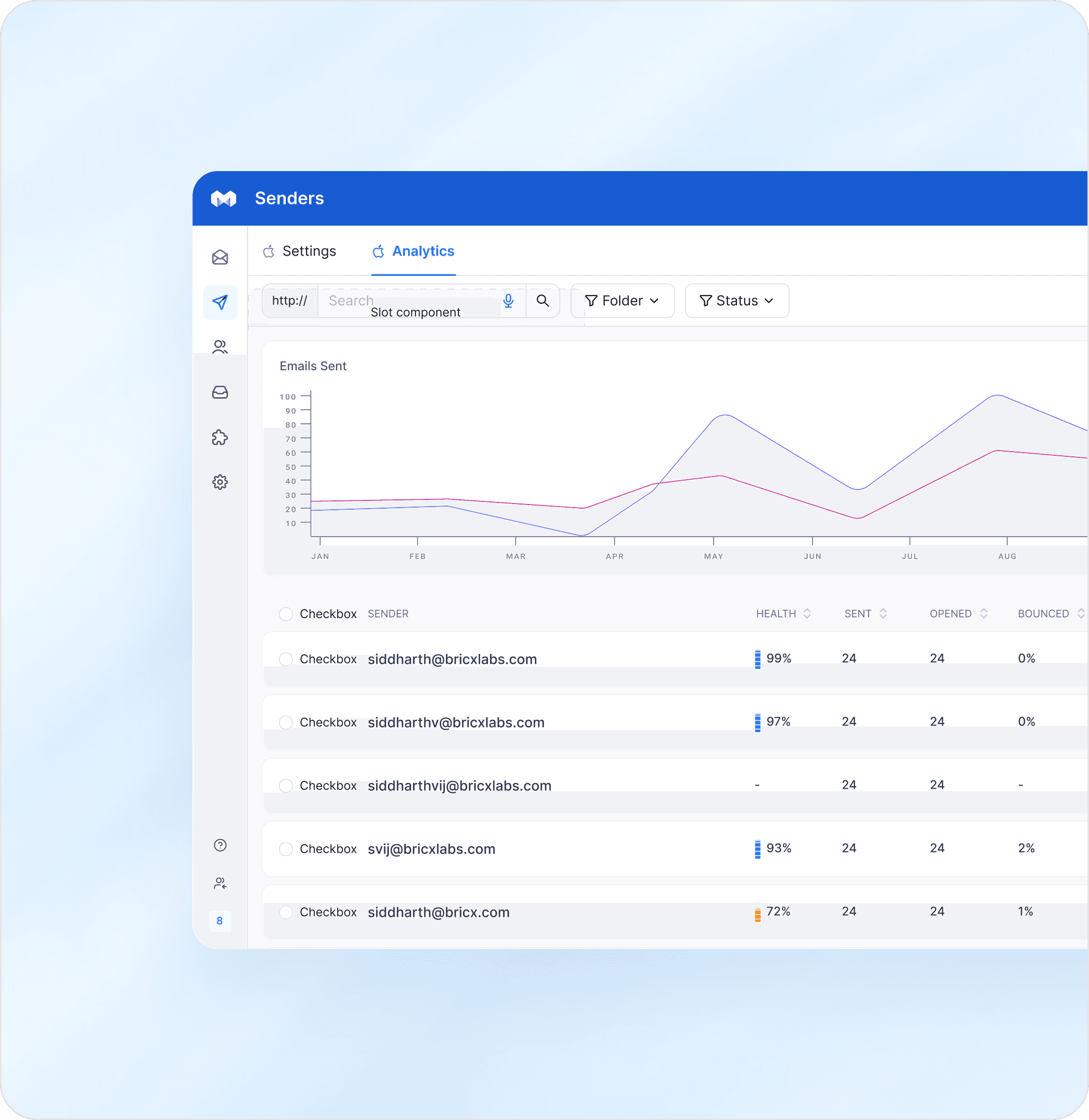Viewport: 1089px width, 1120px height.
Task: Open the inbox tray sidebar icon
Action: (220, 393)
